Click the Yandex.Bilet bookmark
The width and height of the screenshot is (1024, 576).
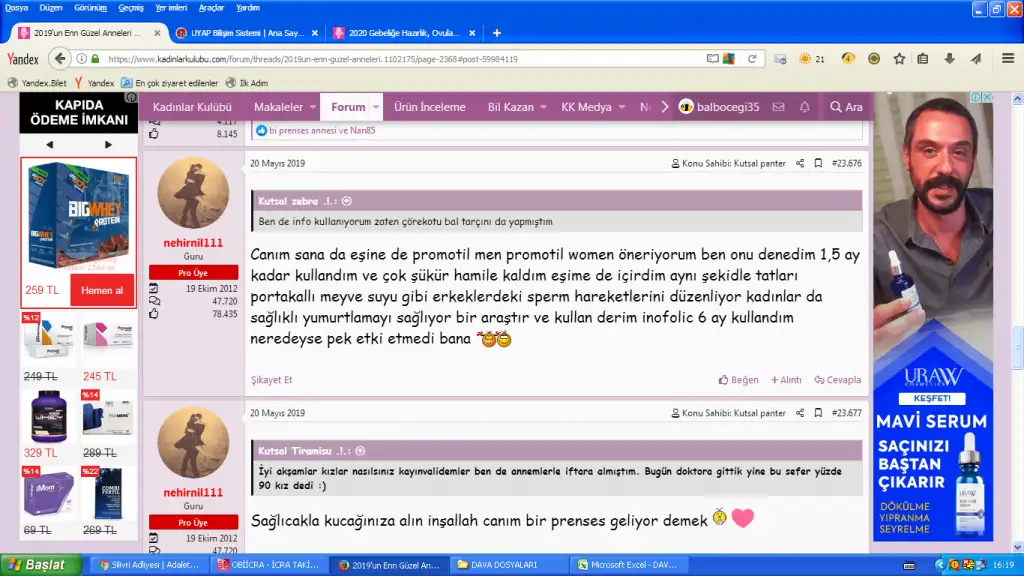37,83
